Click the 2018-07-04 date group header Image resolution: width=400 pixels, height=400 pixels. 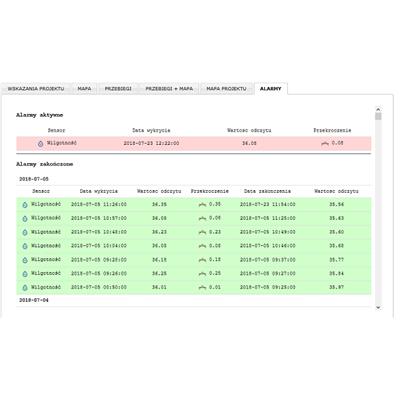(x=34, y=300)
